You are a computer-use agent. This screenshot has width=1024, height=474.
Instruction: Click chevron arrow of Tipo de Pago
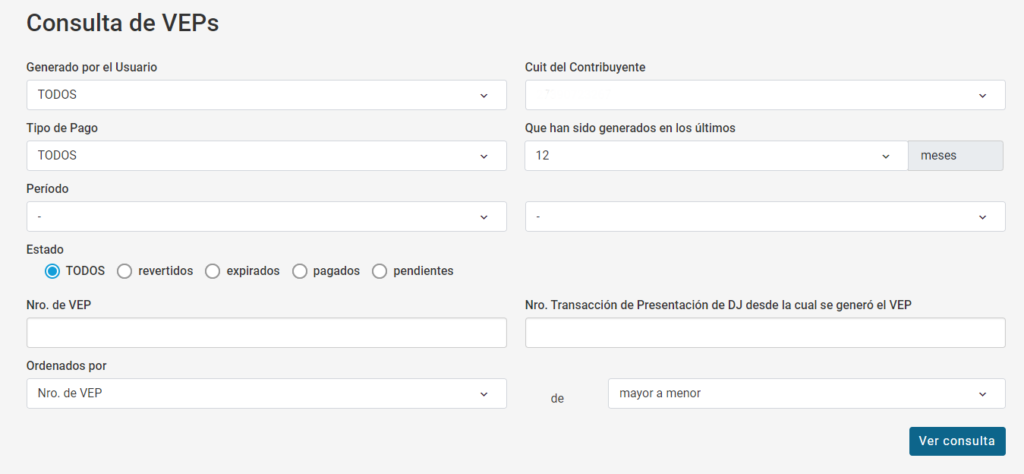[x=484, y=156]
